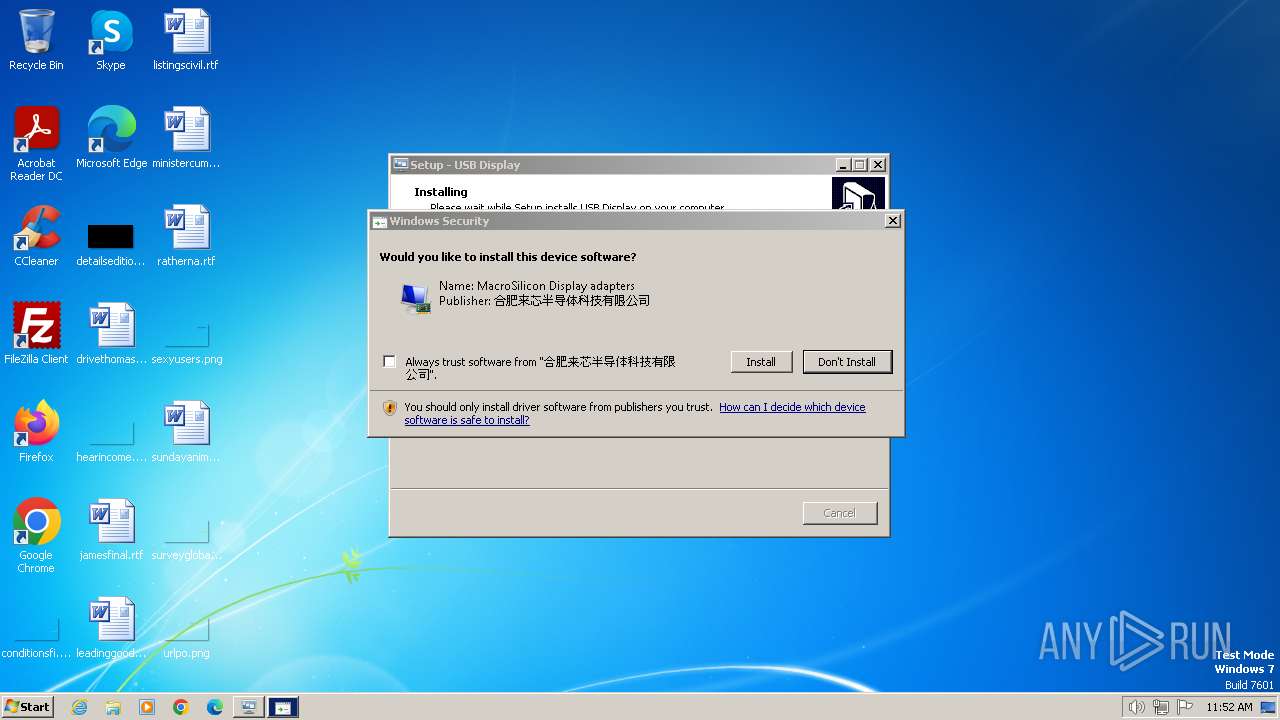The height and width of the screenshot is (720, 1280).
Task: Close the Windows Security dialog
Action: (x=893, y=221)
